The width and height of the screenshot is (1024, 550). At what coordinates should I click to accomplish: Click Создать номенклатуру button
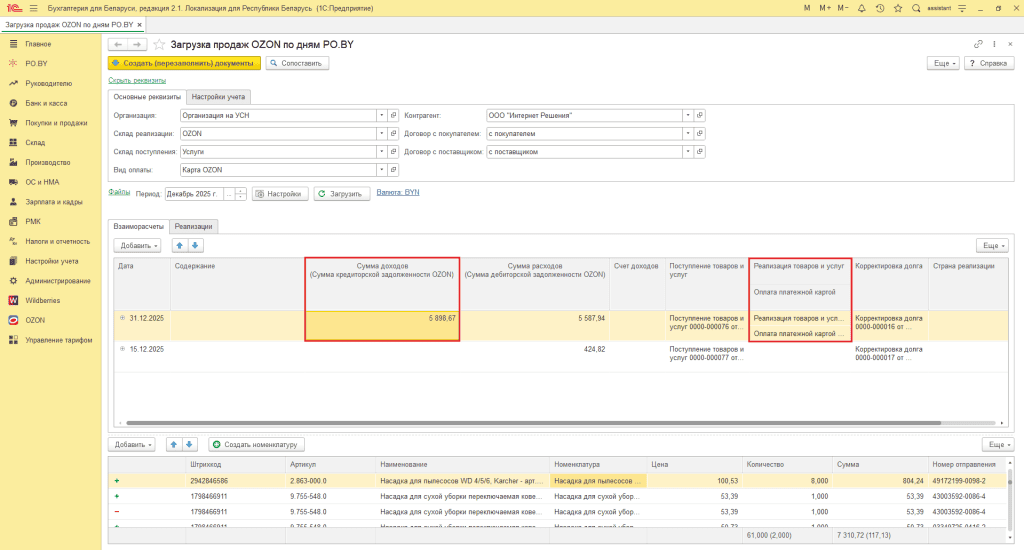(x=257, y=444)
